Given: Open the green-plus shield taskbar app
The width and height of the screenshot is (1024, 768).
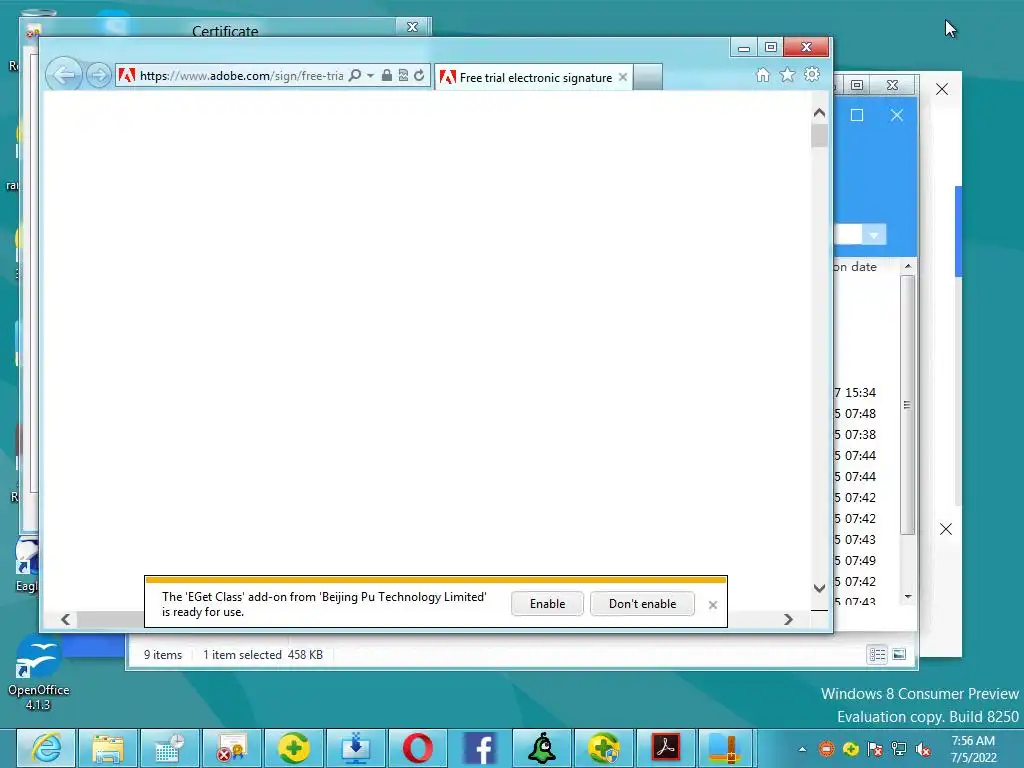Looking at the screenshot, I should 604,748.
